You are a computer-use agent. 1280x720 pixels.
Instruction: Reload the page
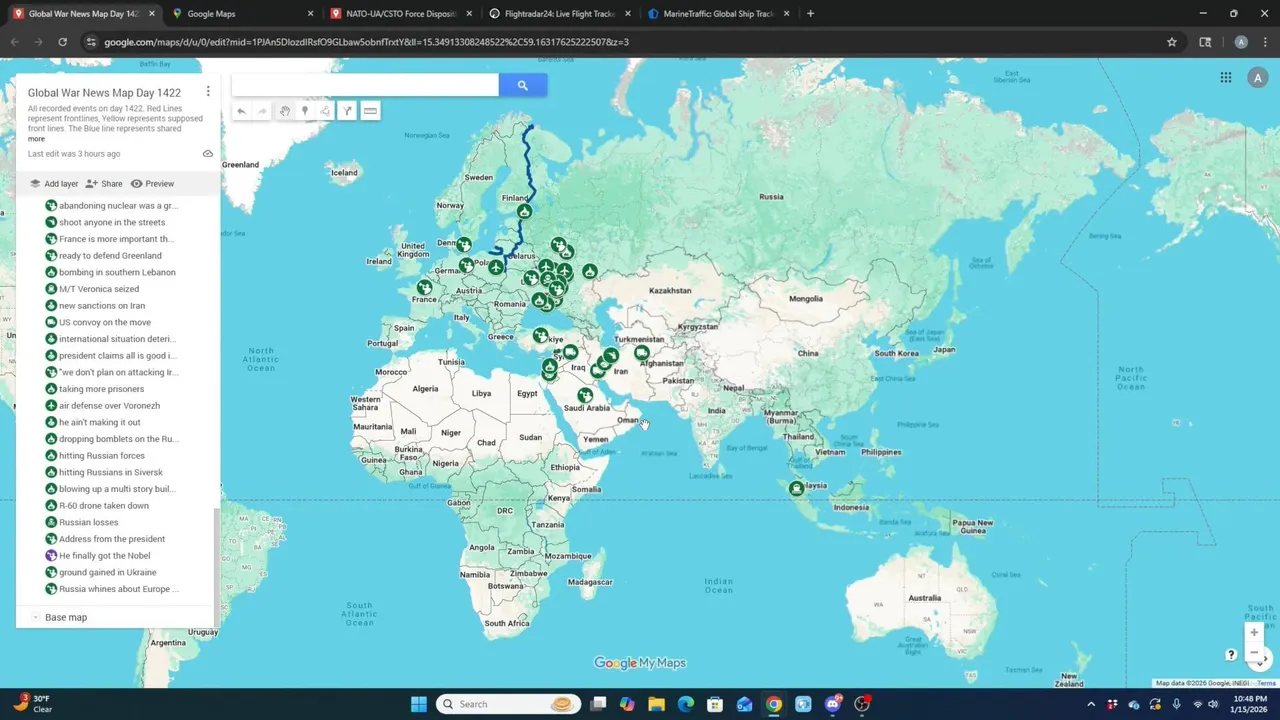[x=62, y=42]
